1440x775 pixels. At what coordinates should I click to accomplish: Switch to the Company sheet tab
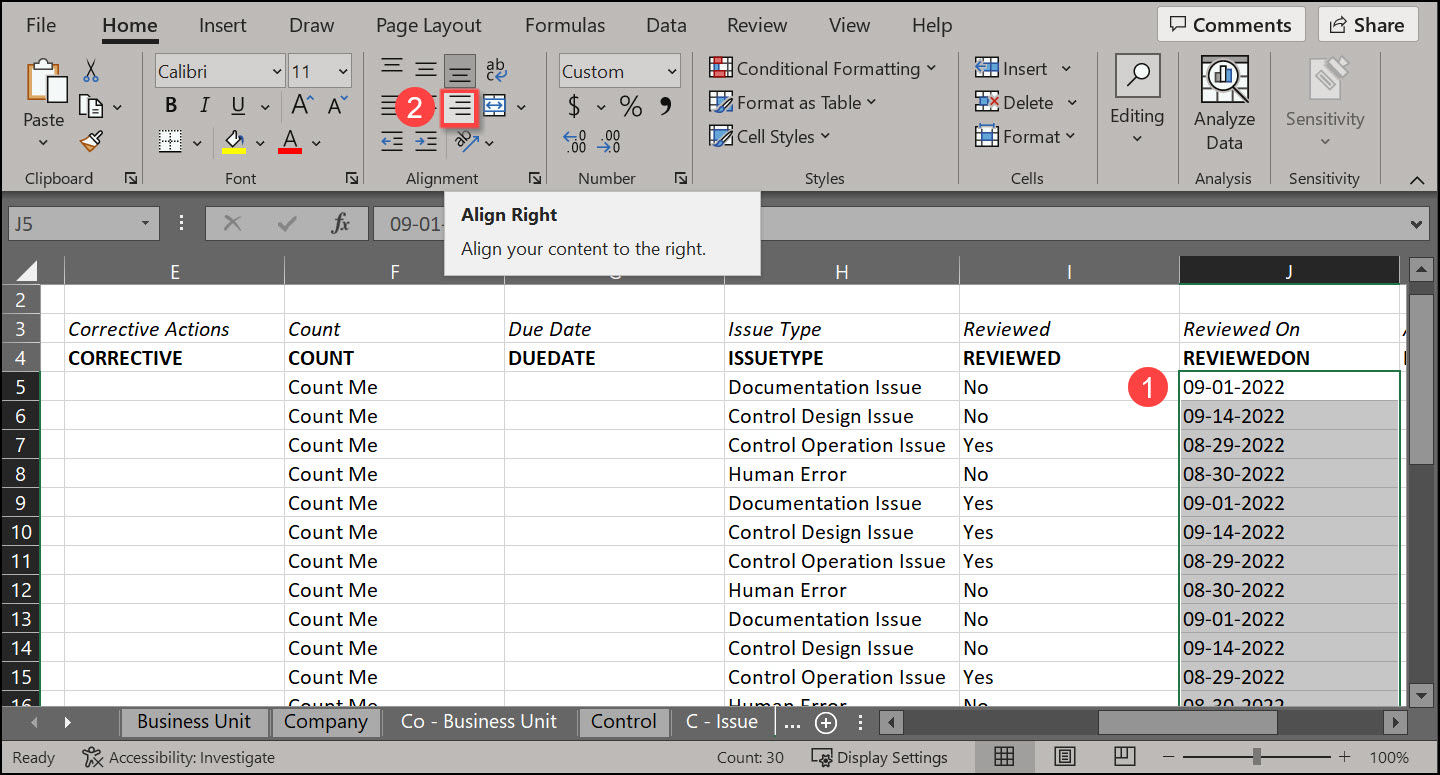tap(325, 722)
